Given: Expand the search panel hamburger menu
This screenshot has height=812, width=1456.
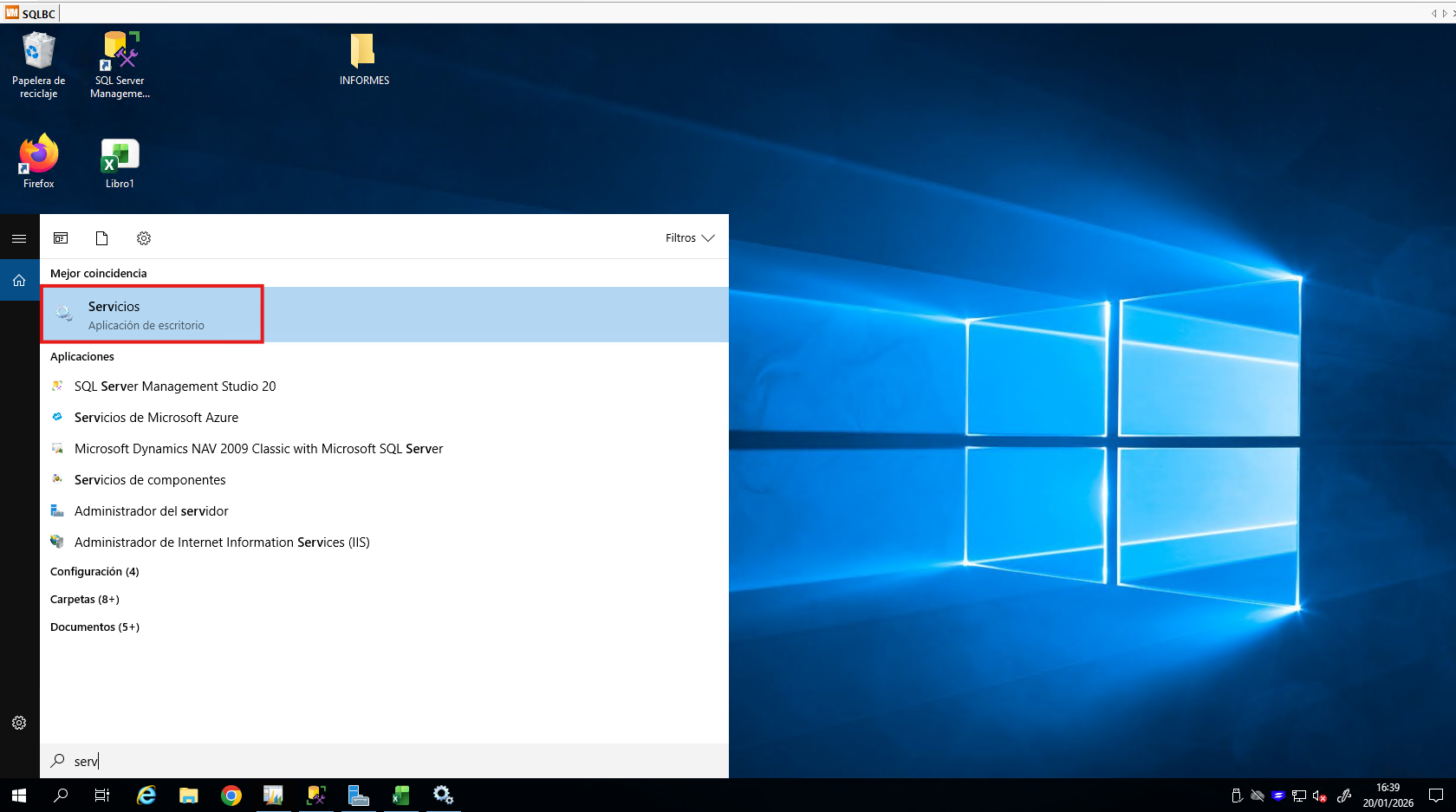Looking at the screenshot, I should (19, 238).
